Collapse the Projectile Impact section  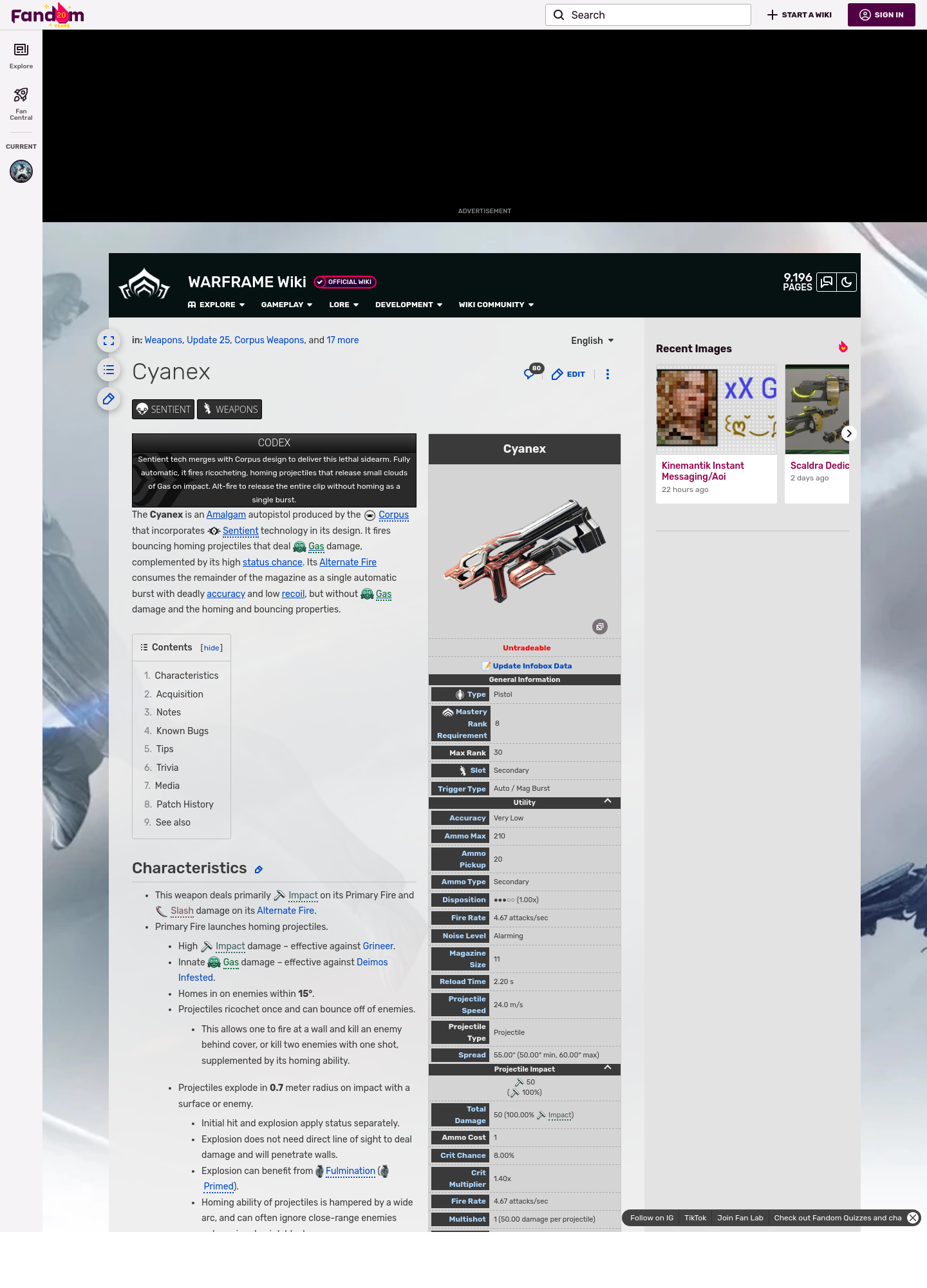608,1068
